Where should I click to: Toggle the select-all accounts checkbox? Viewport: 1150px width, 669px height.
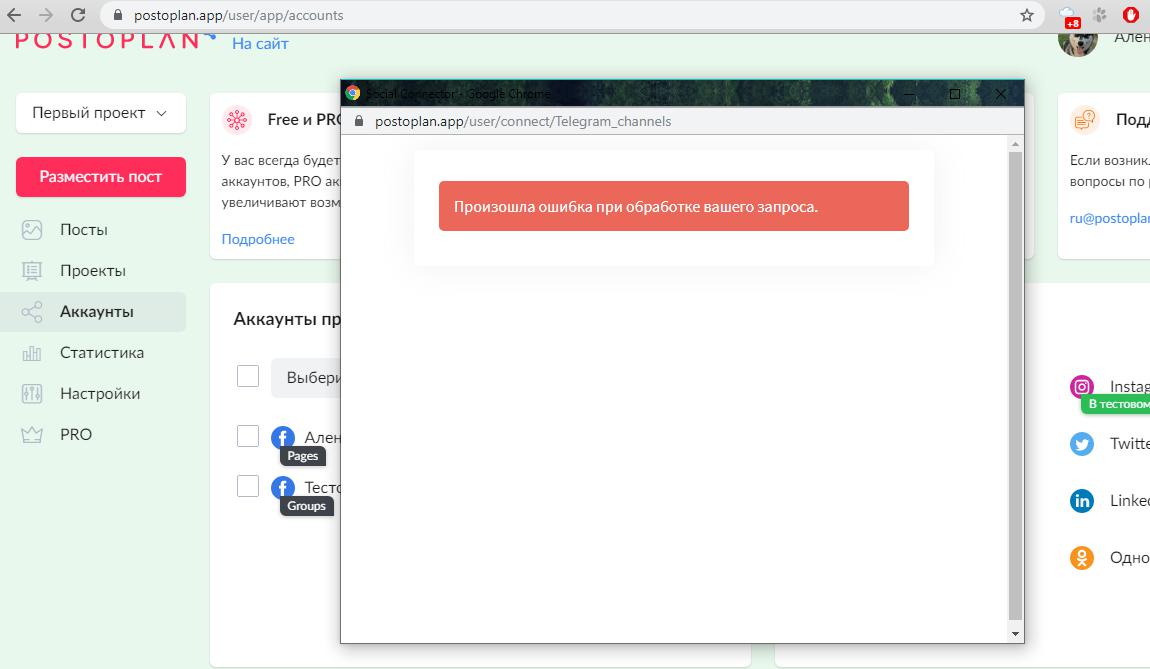(x=248, y=376)
